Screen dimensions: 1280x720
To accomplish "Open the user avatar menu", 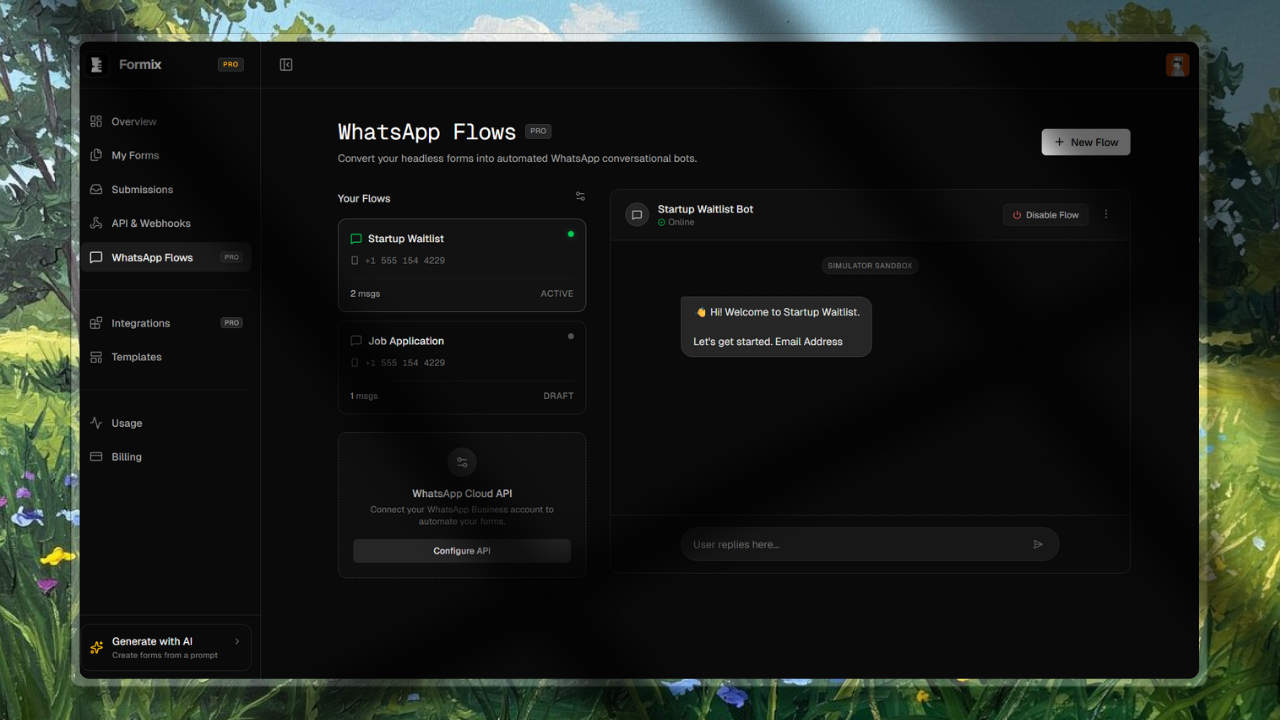I will [x=1177, y=65].
